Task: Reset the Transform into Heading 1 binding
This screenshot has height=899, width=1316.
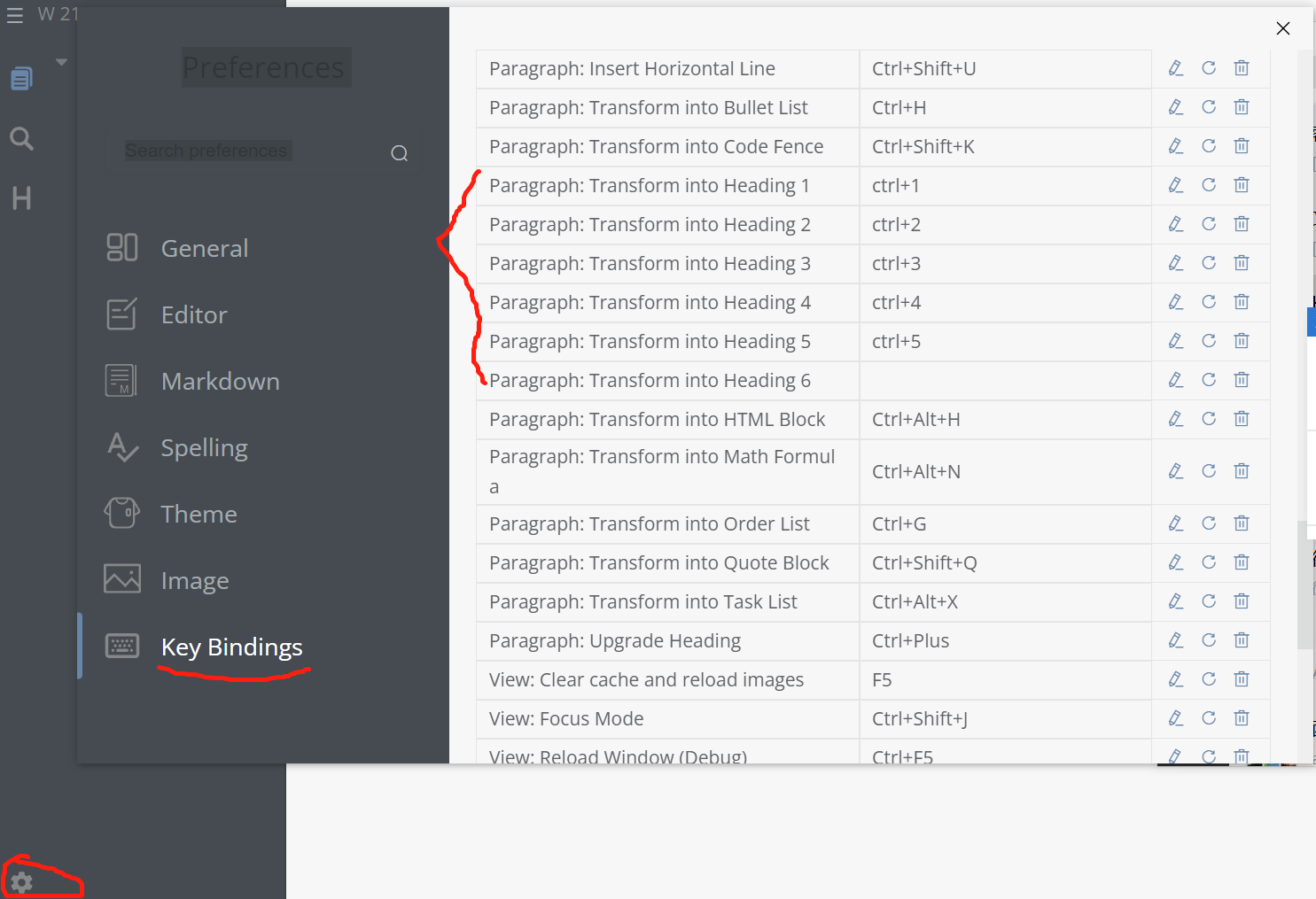Action: point(1209,185)
